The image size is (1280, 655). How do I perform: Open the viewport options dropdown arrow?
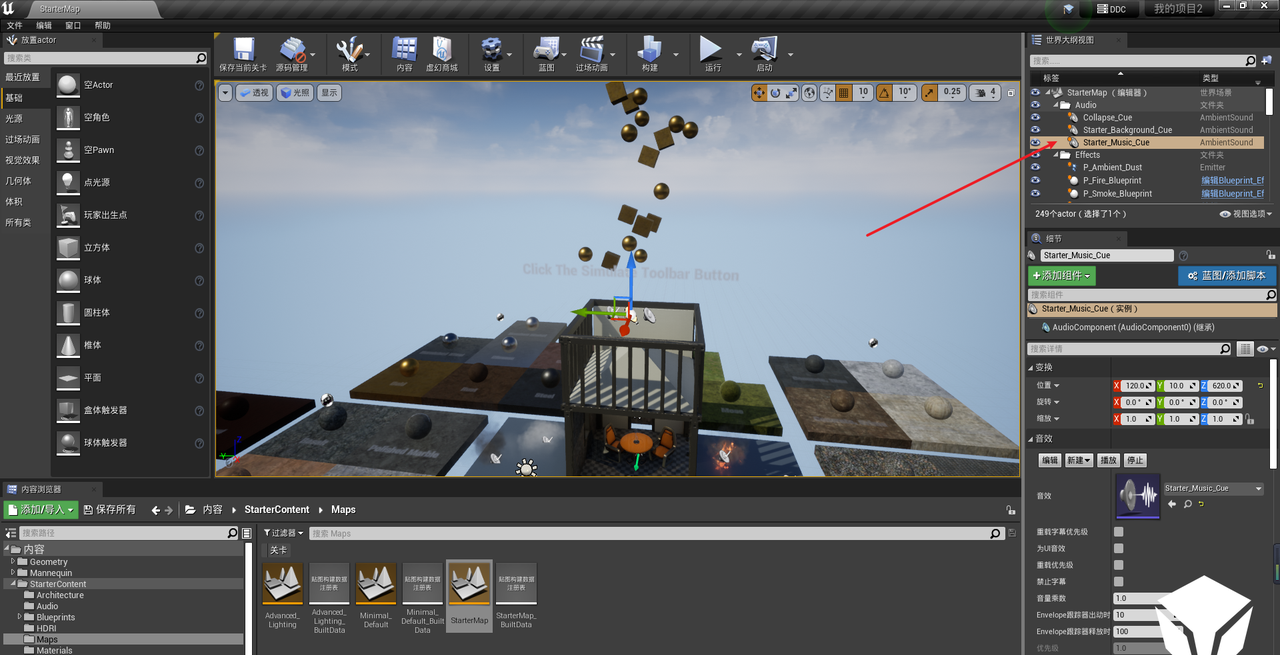pos(225,92)
